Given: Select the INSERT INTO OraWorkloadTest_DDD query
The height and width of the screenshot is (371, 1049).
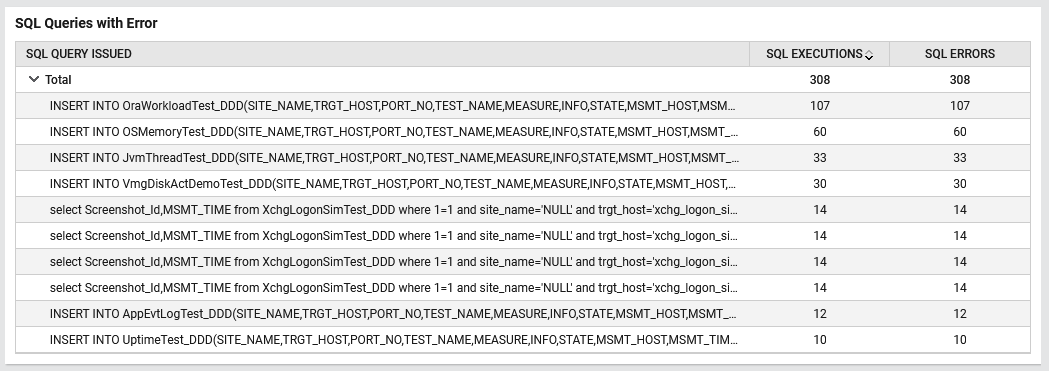Looking at the screenshot, I should (x=393, y=106).
